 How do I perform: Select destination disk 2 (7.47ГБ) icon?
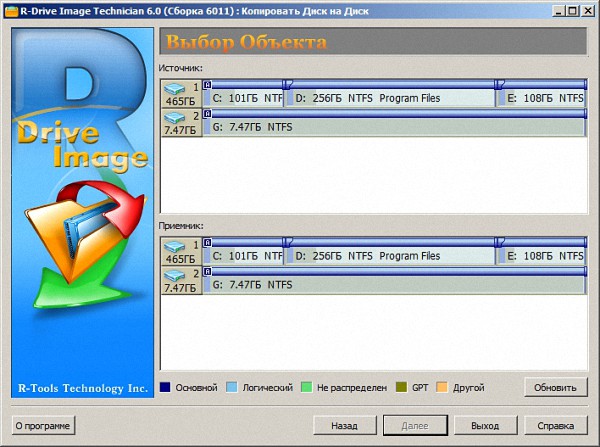pos(181,280)
